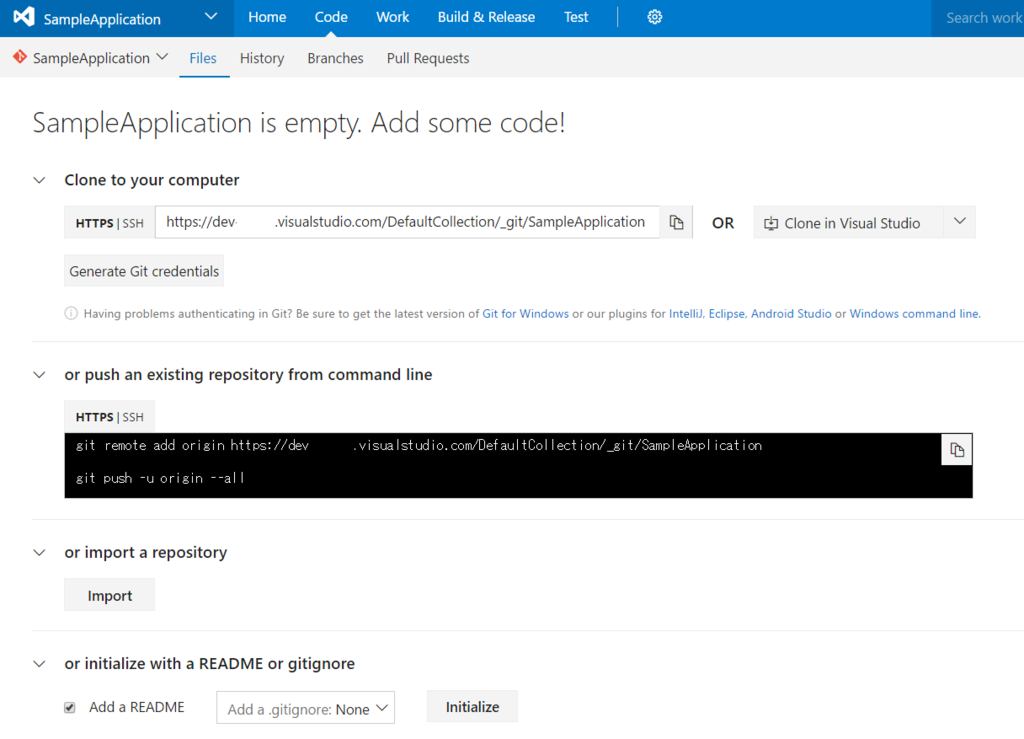Open the IntelliJ plugin link

[685, 313]
